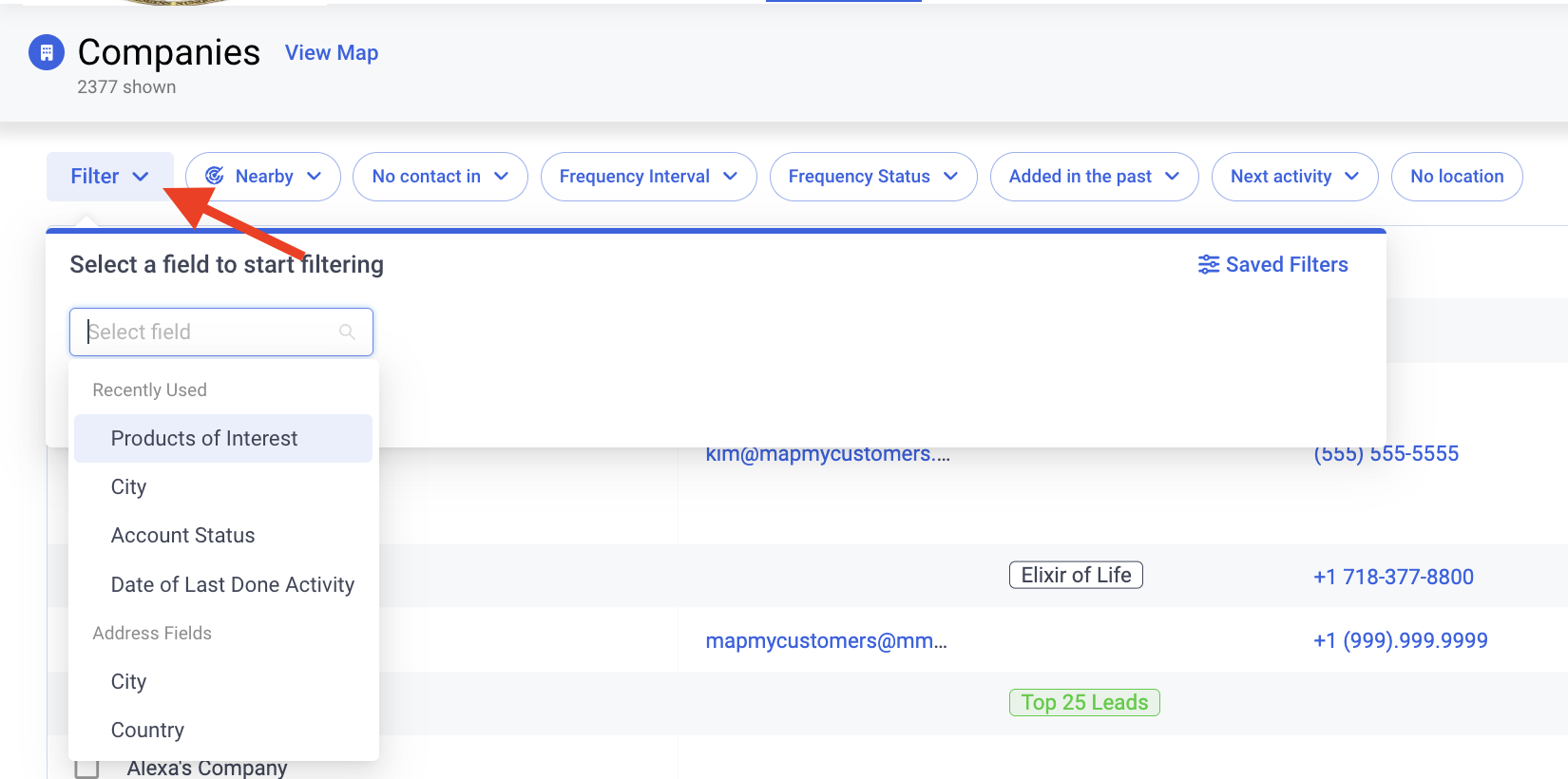
Task: Expand the Next activity dropdown
Action: point(1295,177)
